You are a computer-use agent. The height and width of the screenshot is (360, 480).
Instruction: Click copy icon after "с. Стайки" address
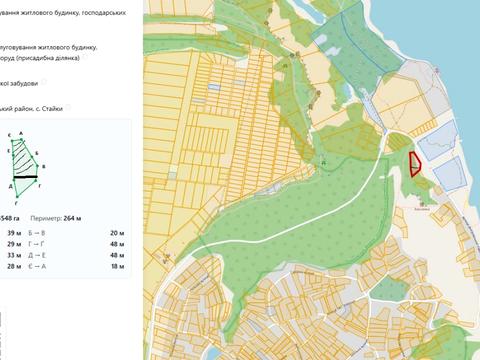pos(68,107)
